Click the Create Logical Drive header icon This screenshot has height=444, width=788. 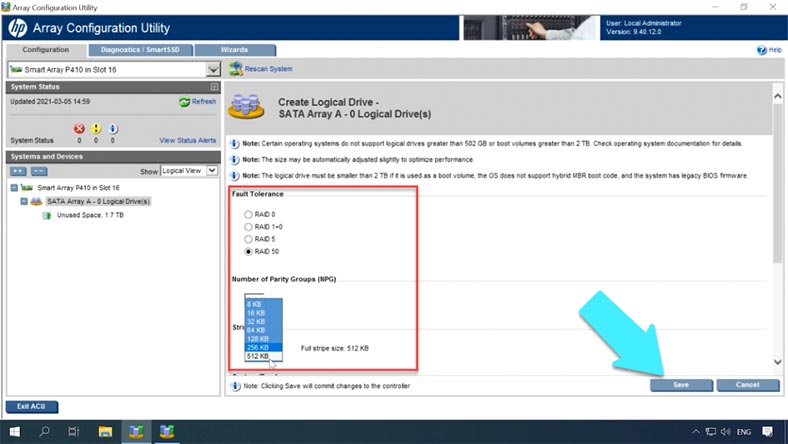pyautogui.click(x=246, y=107)
